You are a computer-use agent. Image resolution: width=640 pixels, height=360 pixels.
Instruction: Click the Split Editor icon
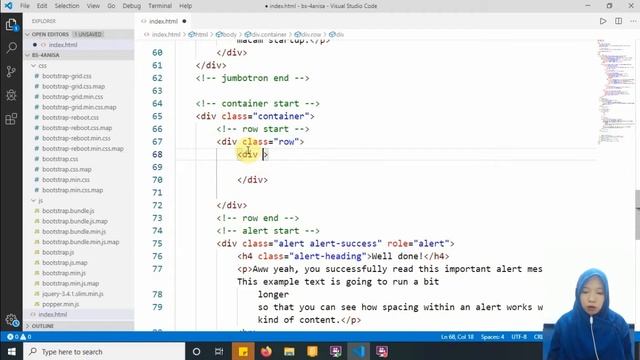619,21
